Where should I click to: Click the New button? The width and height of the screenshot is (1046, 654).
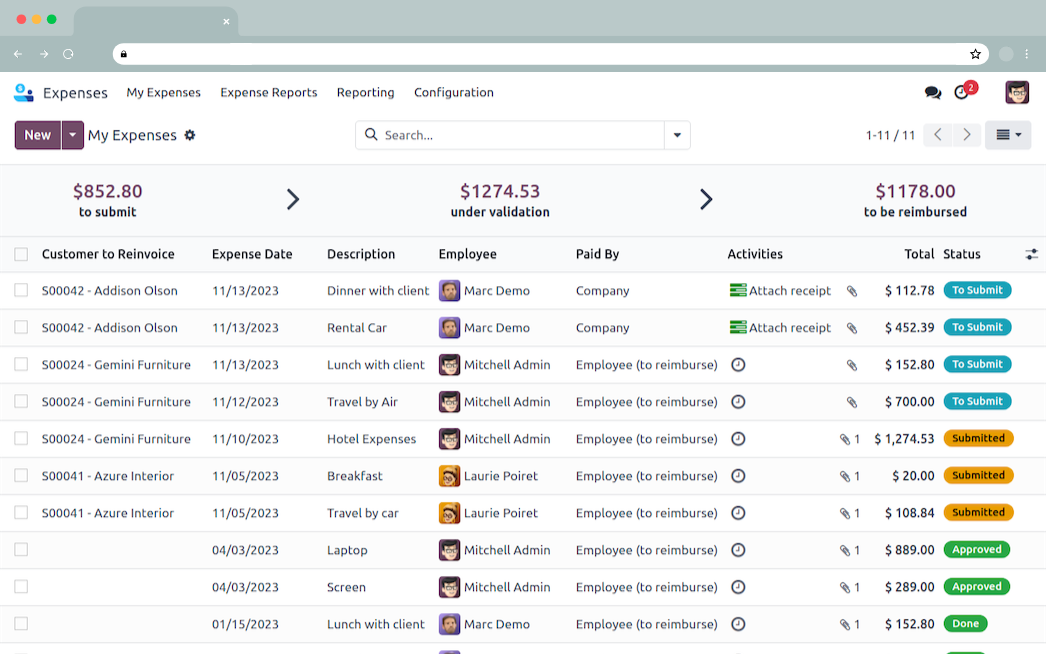(x=38, y=135)
